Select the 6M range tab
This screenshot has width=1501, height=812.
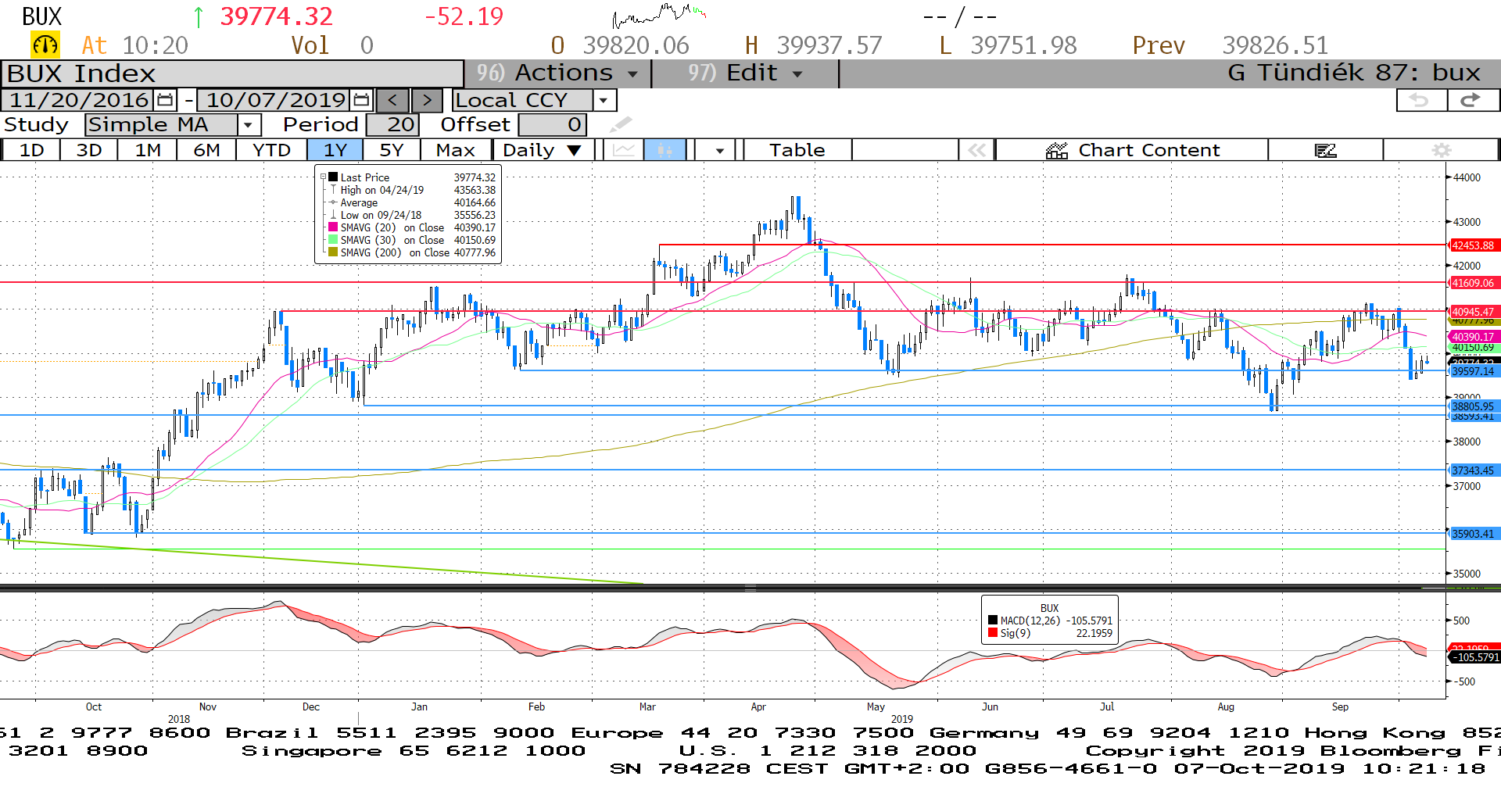(x=206, y=150)
